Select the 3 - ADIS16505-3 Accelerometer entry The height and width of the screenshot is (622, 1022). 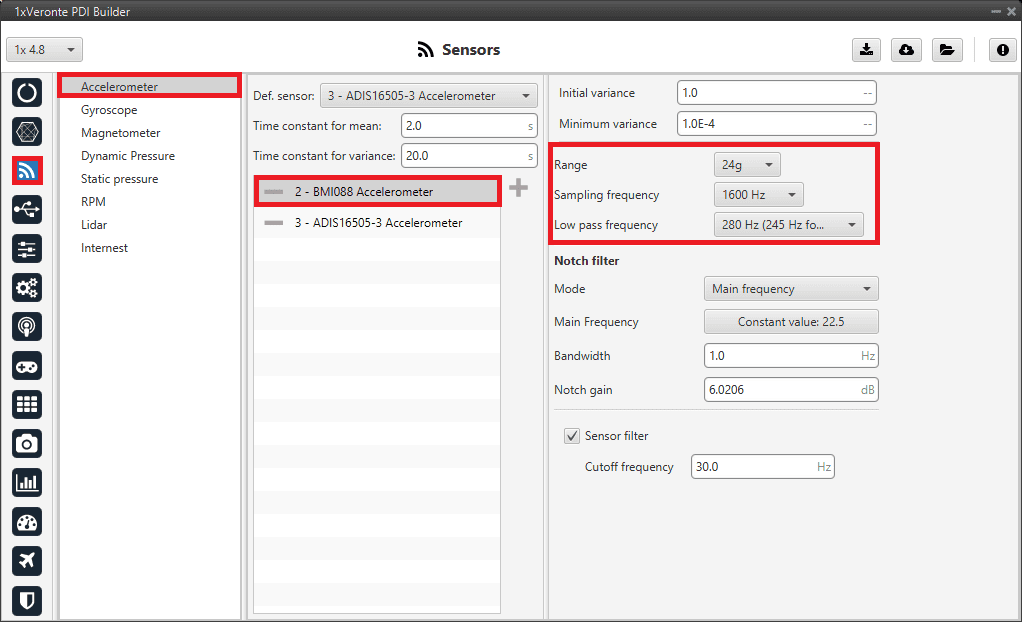pos(378,223)
